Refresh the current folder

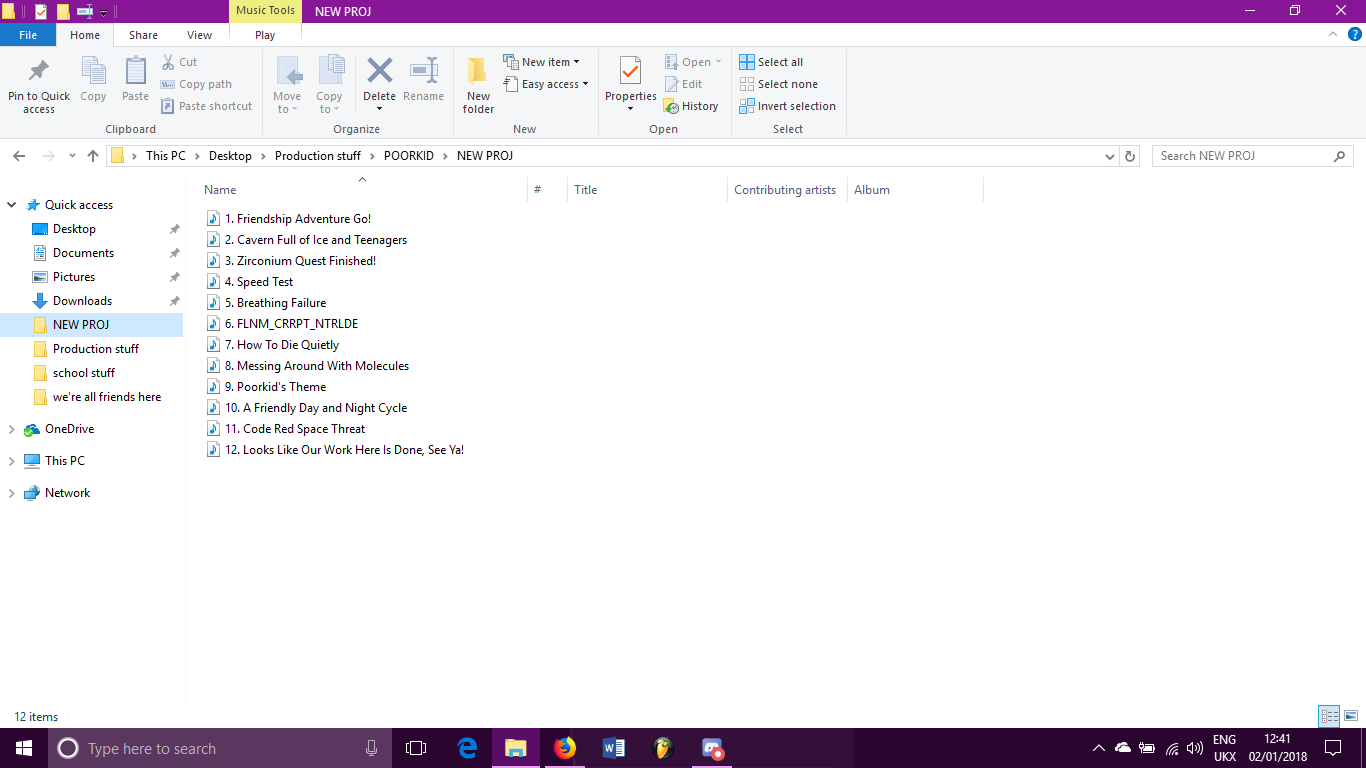1130,156
